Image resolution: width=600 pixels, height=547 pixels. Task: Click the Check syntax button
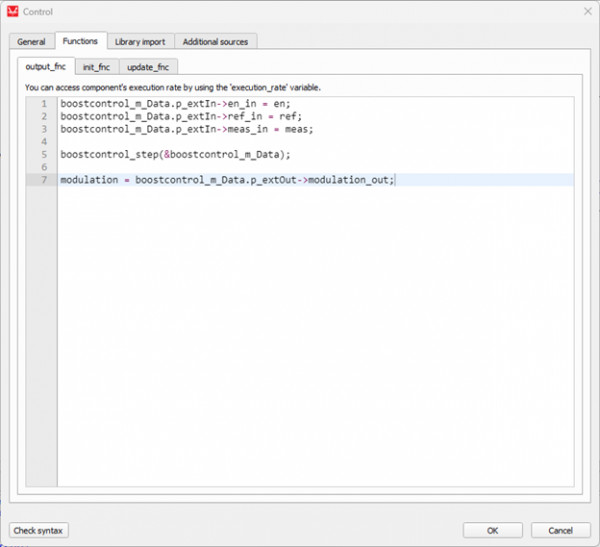[x=38, y=531]
